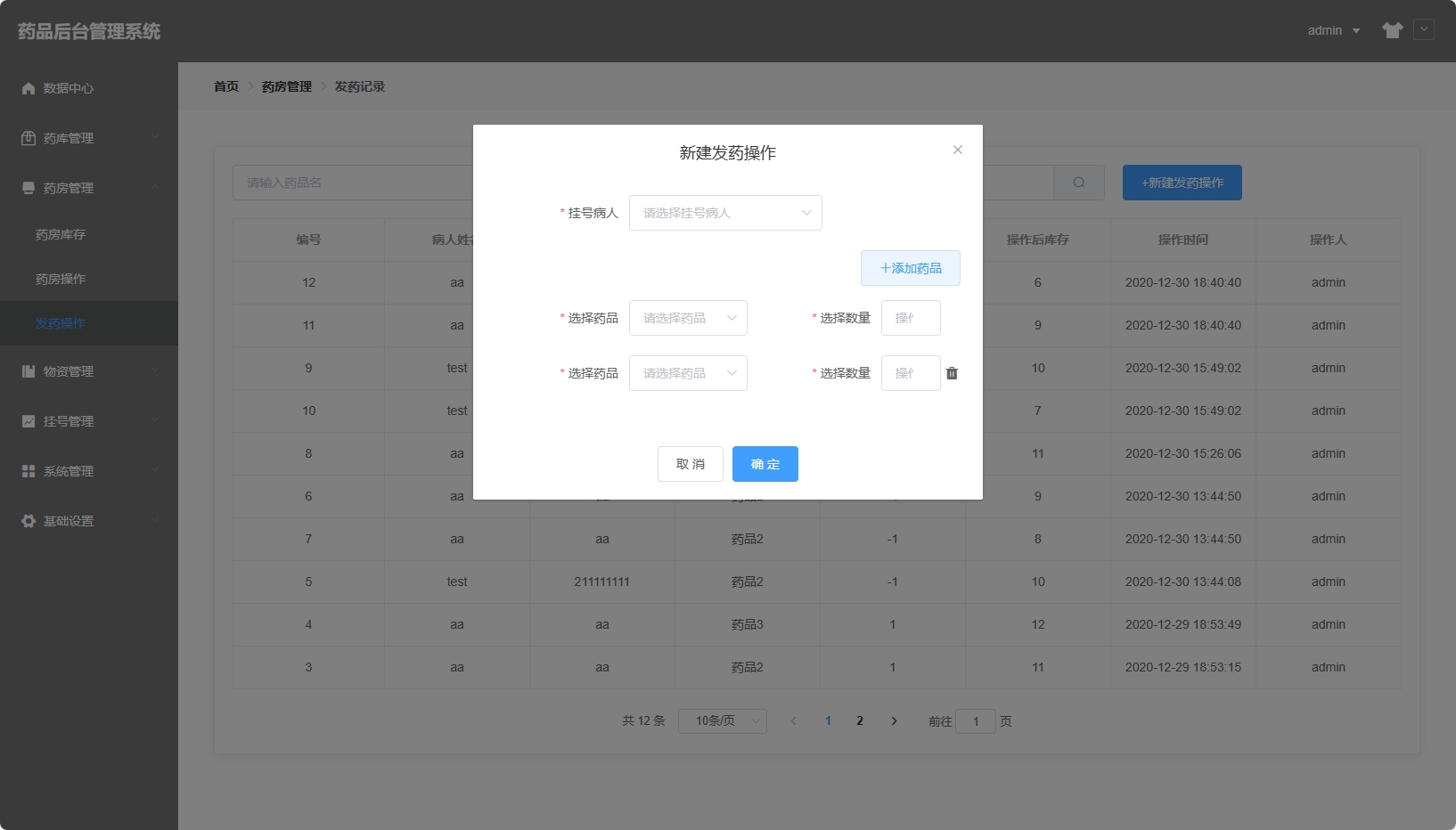Image resolution: width=1456 pixels, height=830 pixels.
Task: Click the T-shirt theme icon
Action: [x=1393, y=30]
